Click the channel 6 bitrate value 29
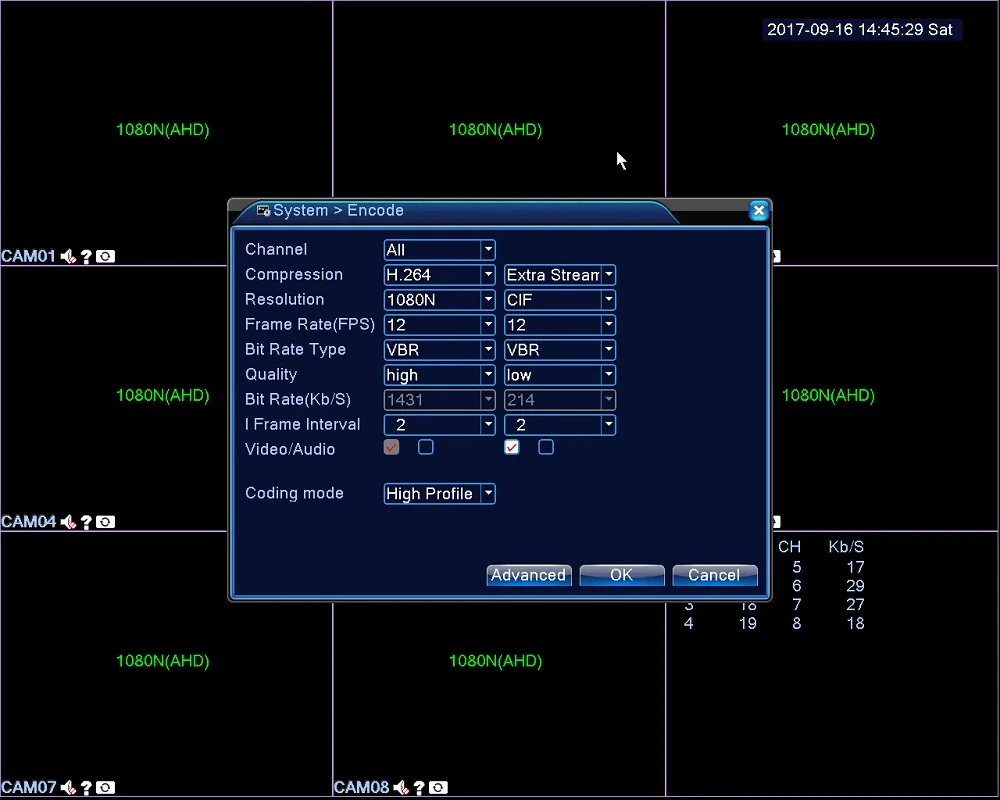This screenshot has height=800, width=1000. (855, 586)
